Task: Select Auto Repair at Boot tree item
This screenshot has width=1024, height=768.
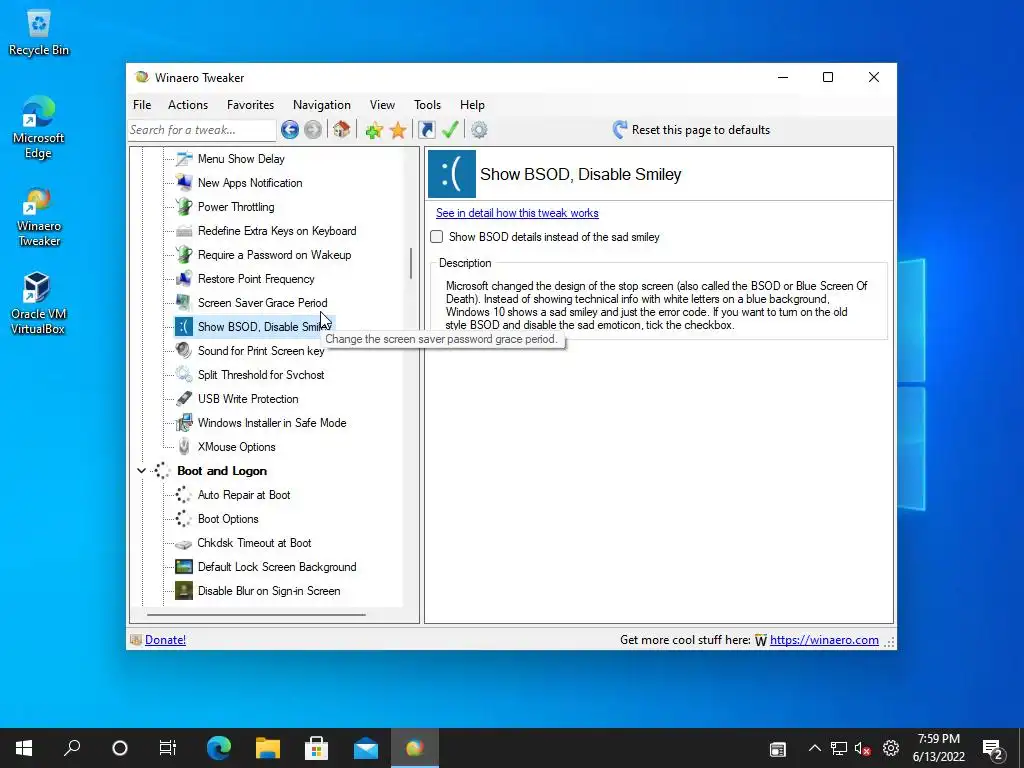Action: coord(244,495)
